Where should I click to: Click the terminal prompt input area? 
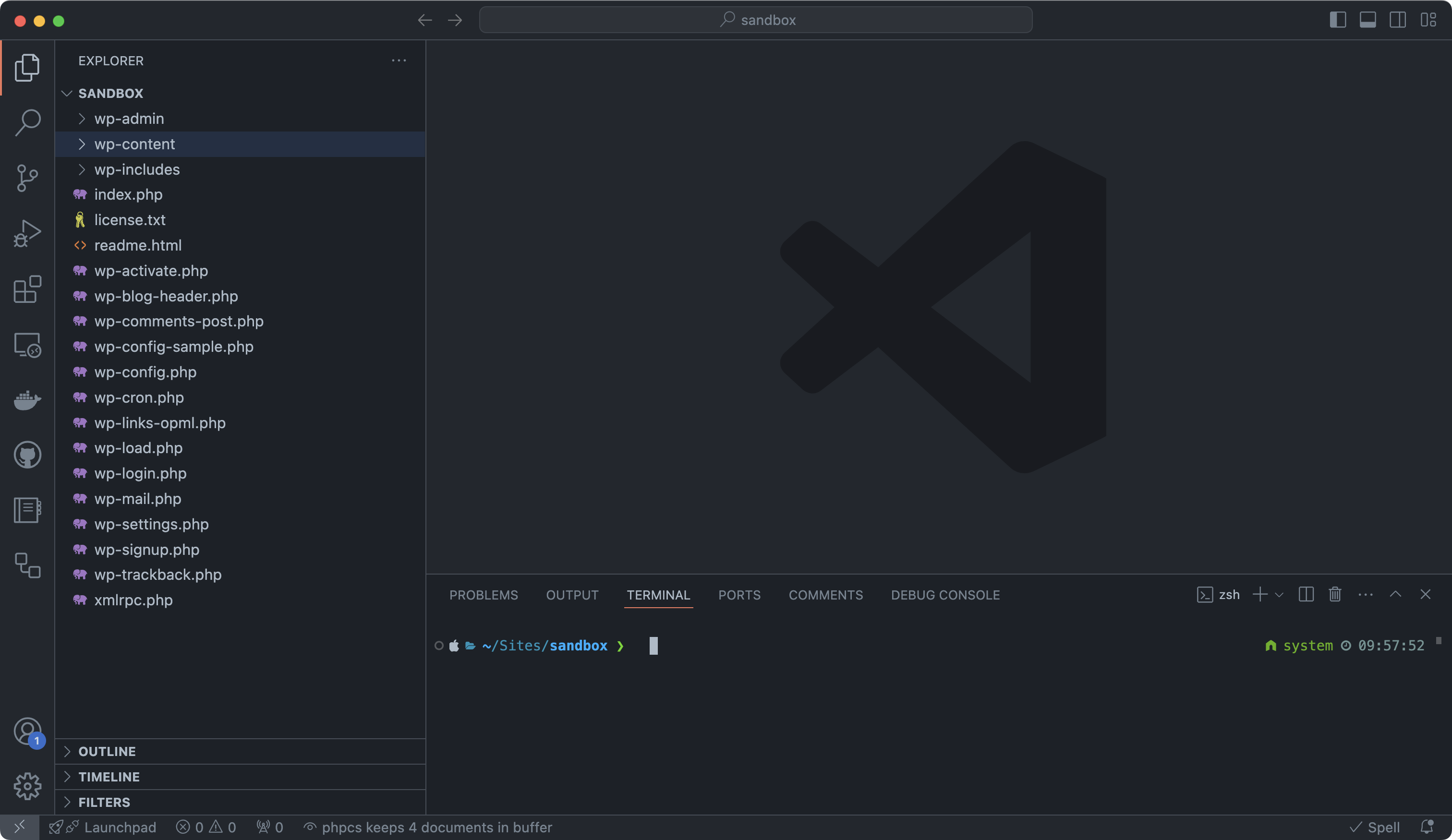coord(653,645)
